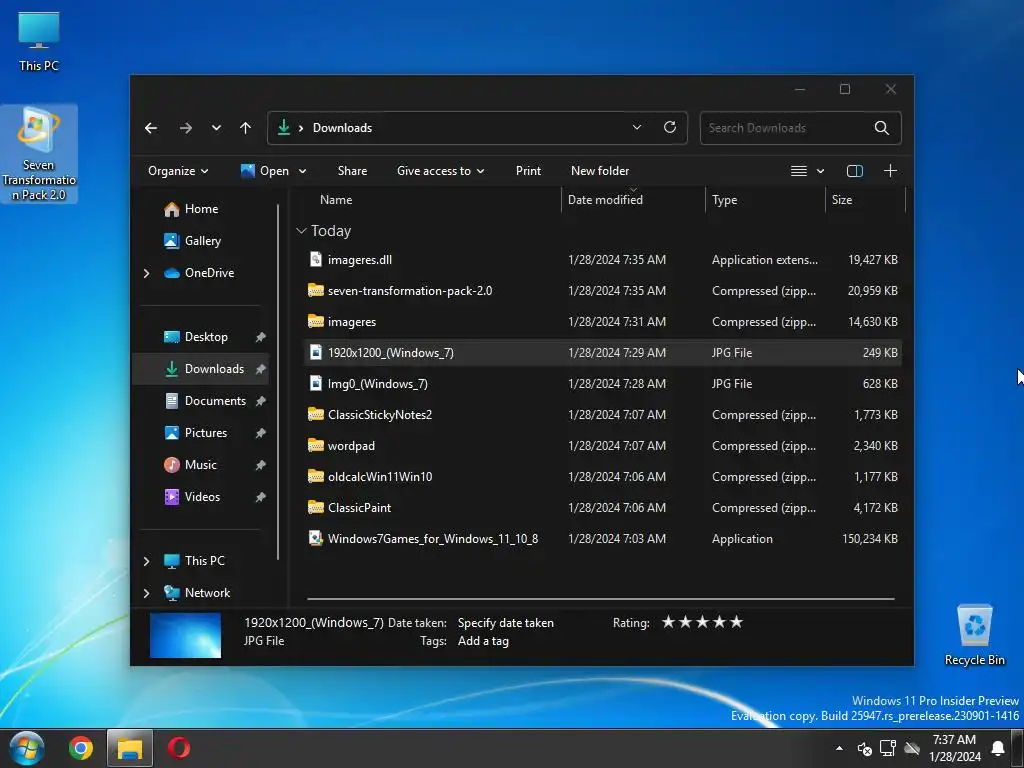Collapse the Today group

click(x=302, y=231)
